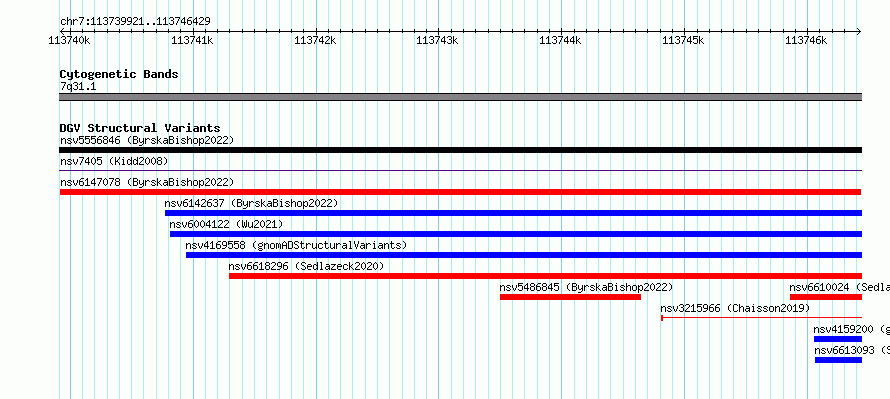Viewport: 890px width, 399px height.
Task: Select the thin red nsv3215966 line
Action: [x=761, y=317]
